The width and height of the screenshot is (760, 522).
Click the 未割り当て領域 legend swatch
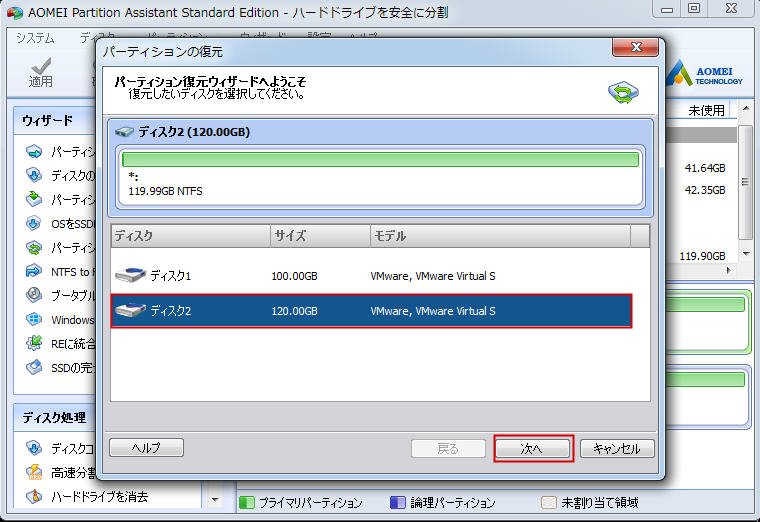point(548,503)
